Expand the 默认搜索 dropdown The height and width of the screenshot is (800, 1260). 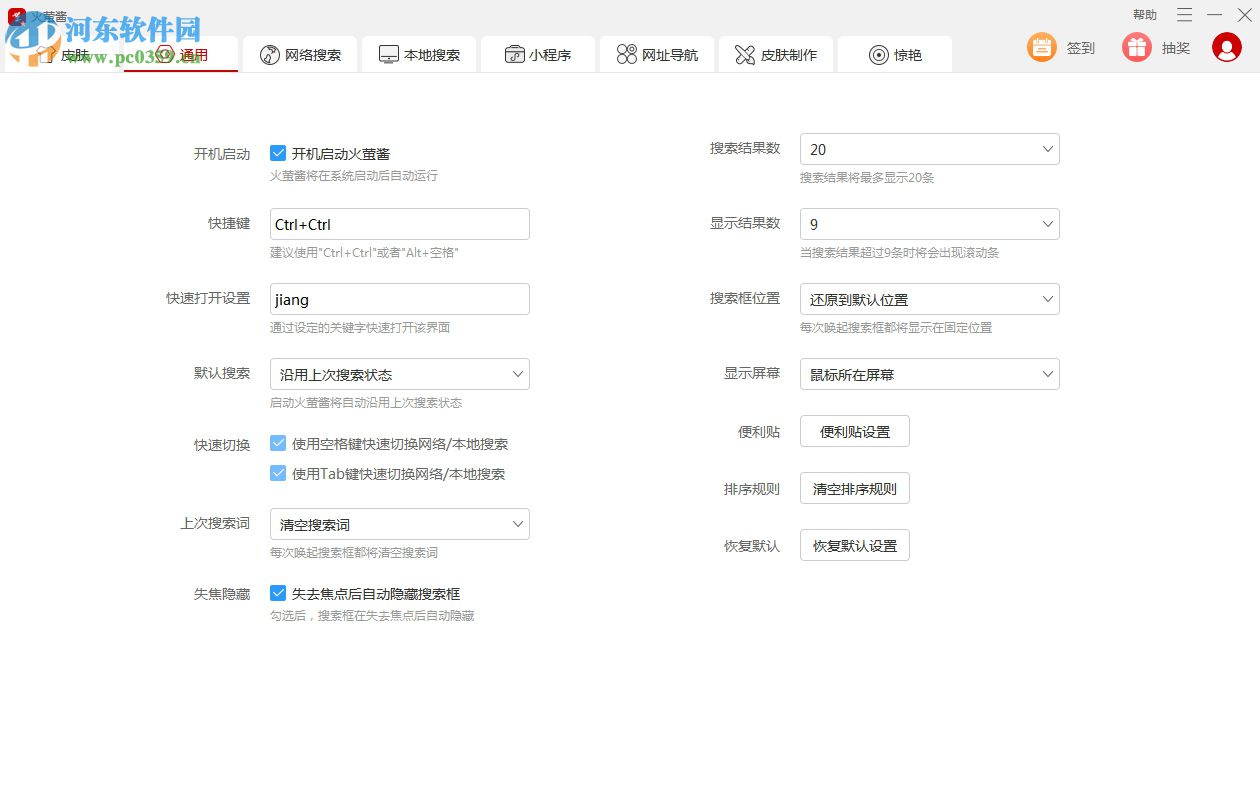399,373
